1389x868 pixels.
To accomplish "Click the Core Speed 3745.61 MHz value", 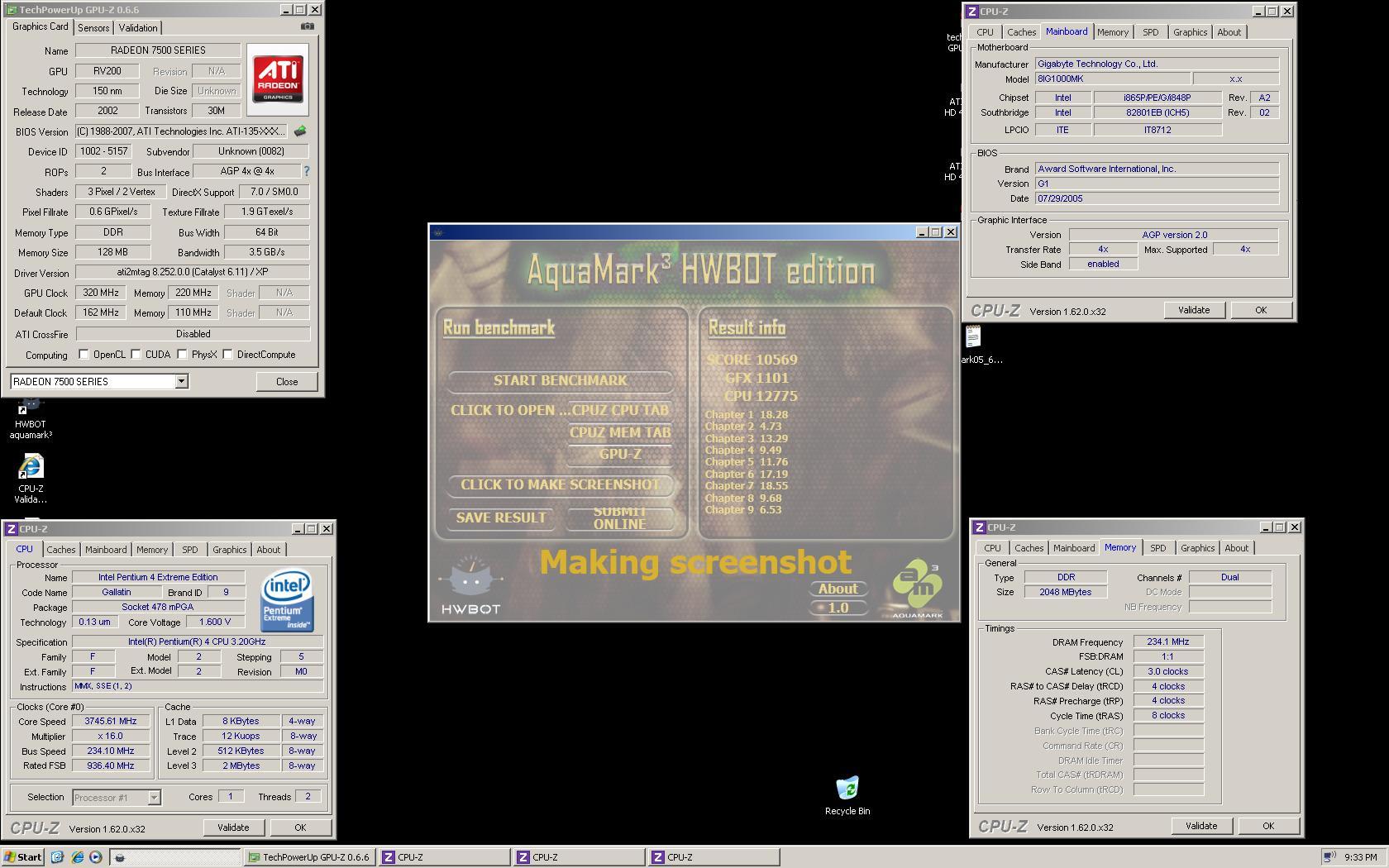I will point(111,722).
